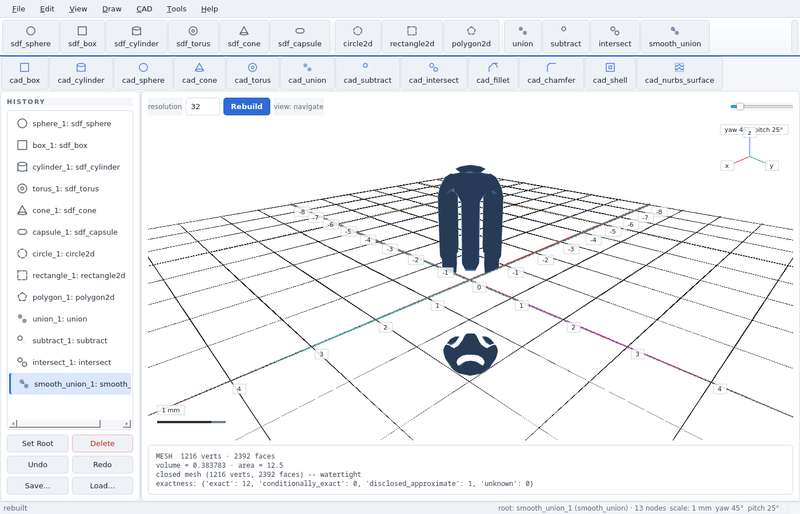Screen dimensions: 800x514
Task: Select cone_1 in history list
Action: (70, 210)
